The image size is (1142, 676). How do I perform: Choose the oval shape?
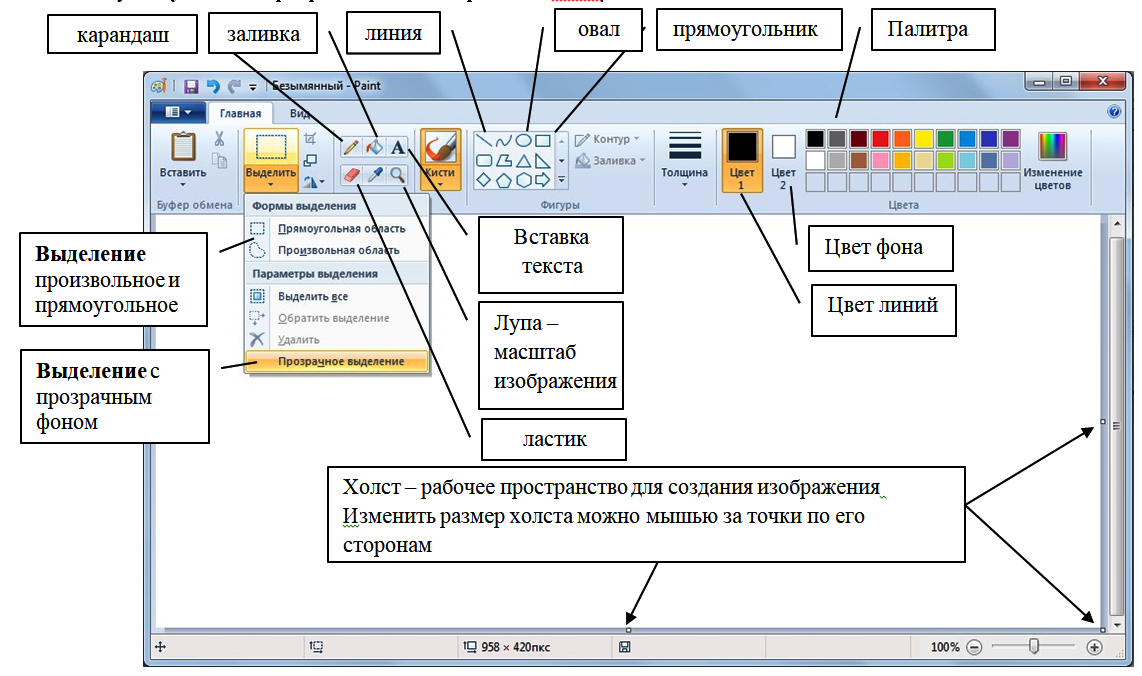coord(523,141)
